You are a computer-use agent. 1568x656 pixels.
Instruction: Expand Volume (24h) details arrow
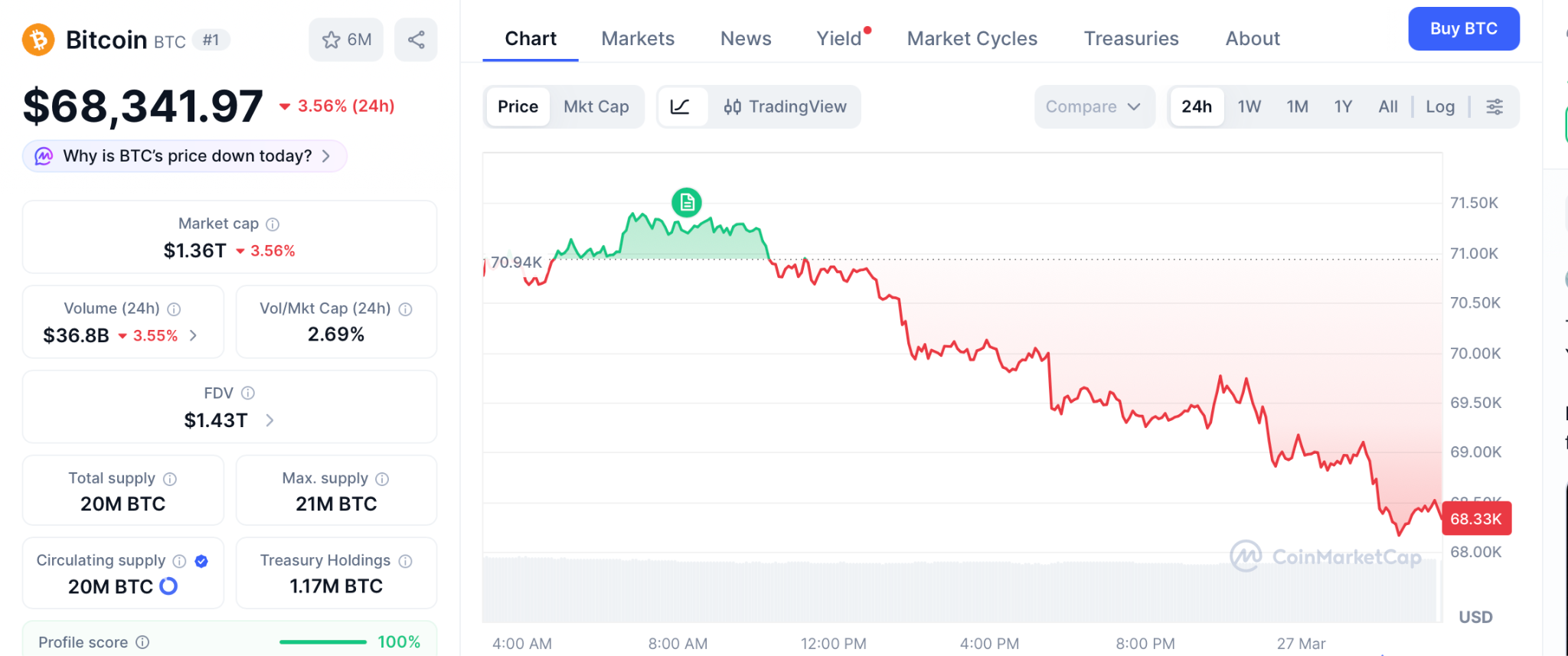pos(194,335)
